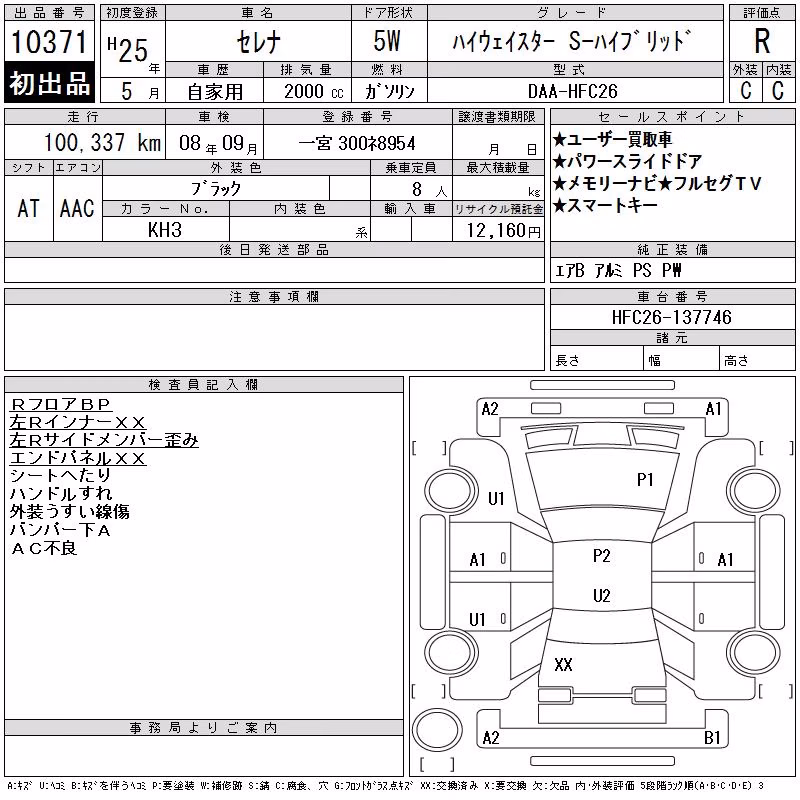Click the エンドパネルXX underlined note

pos(78,458)
